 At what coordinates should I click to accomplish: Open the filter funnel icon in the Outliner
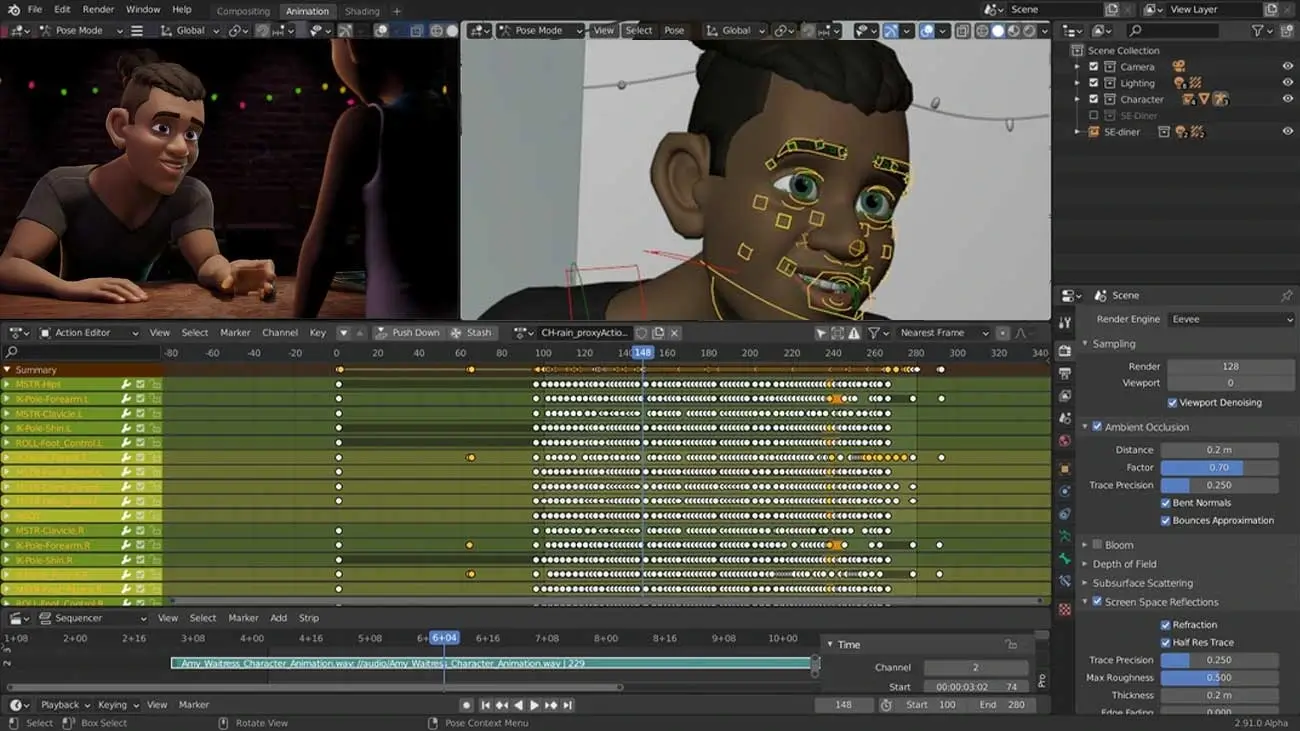point(1258,30)
